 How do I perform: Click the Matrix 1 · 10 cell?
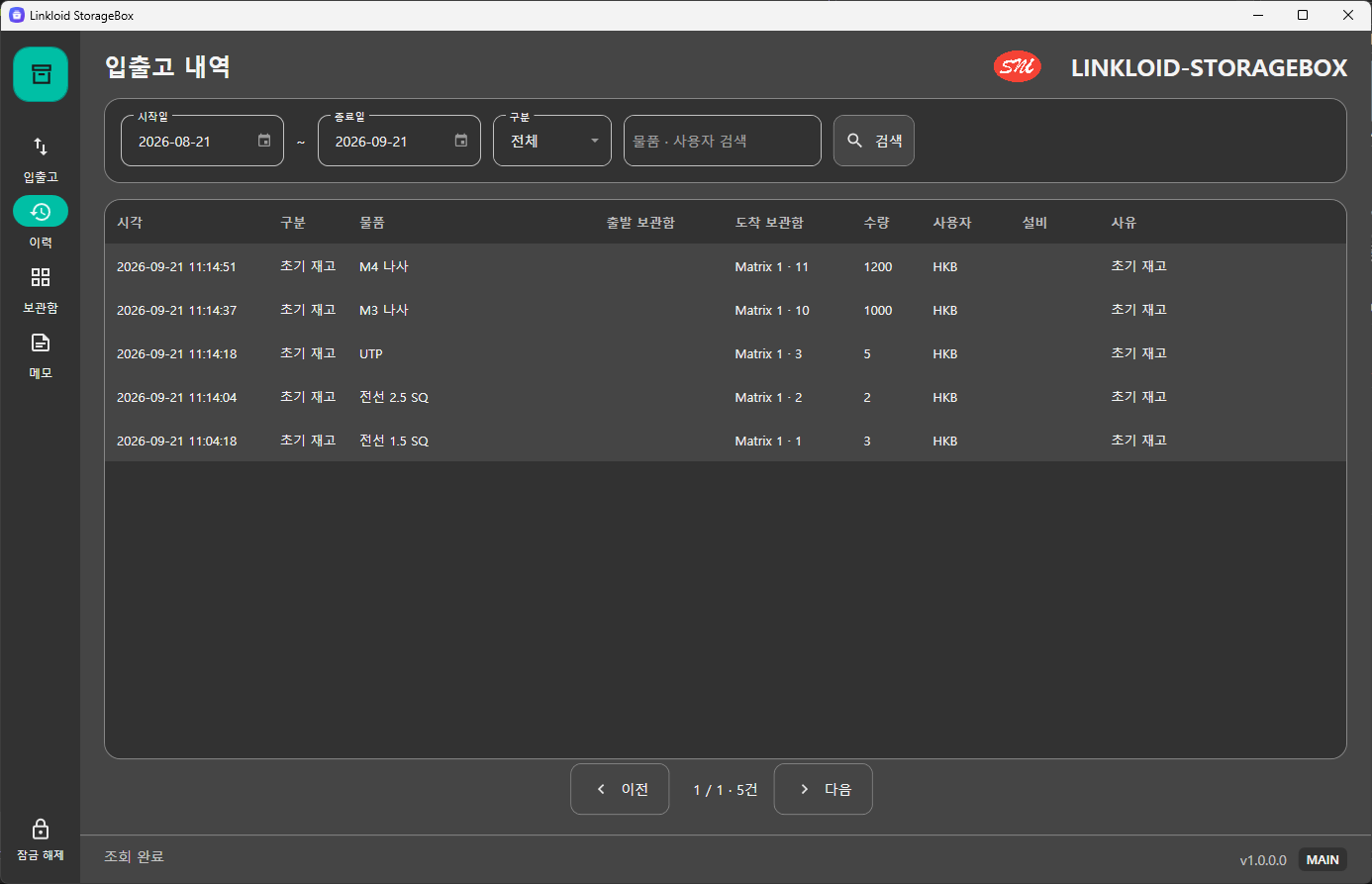pos(772,310)
